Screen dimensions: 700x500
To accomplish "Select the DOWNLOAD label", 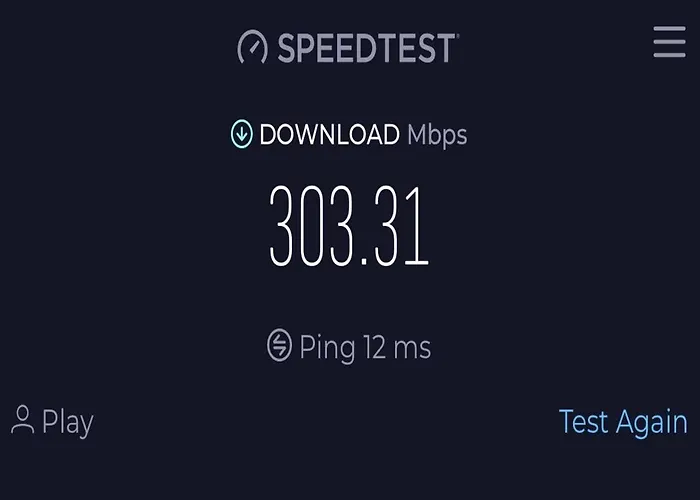I will 329,134.
